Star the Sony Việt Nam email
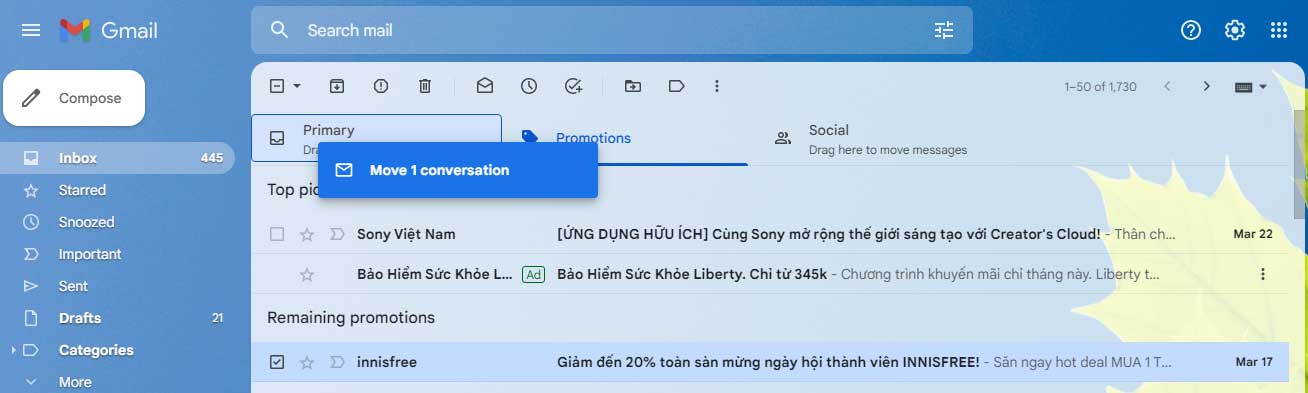 point(307,234)
